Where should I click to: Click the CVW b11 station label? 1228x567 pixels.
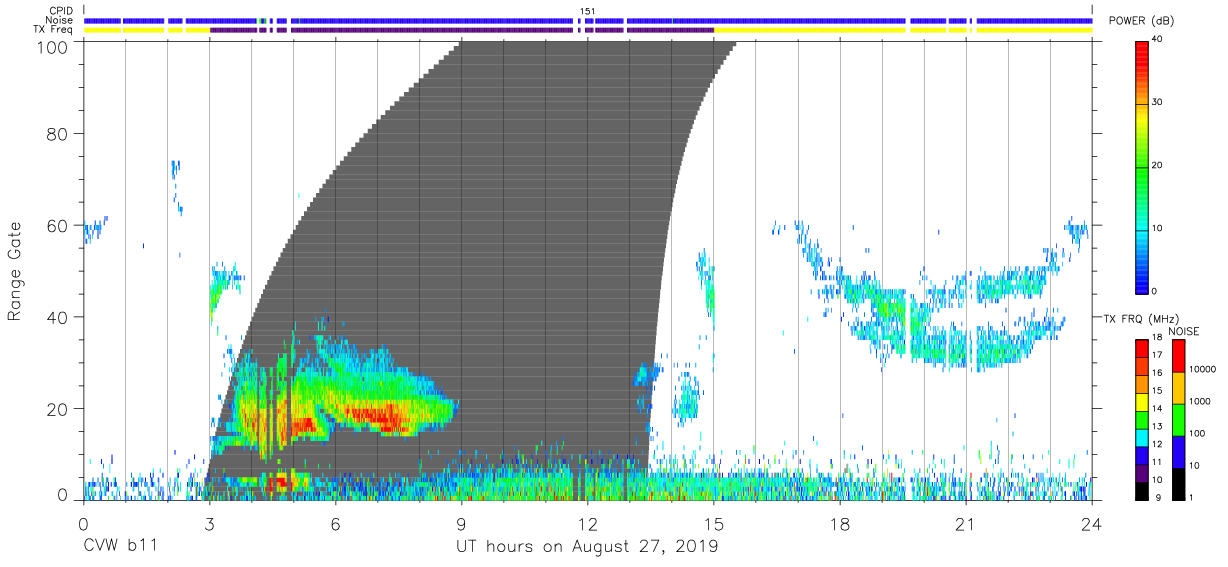120,547
